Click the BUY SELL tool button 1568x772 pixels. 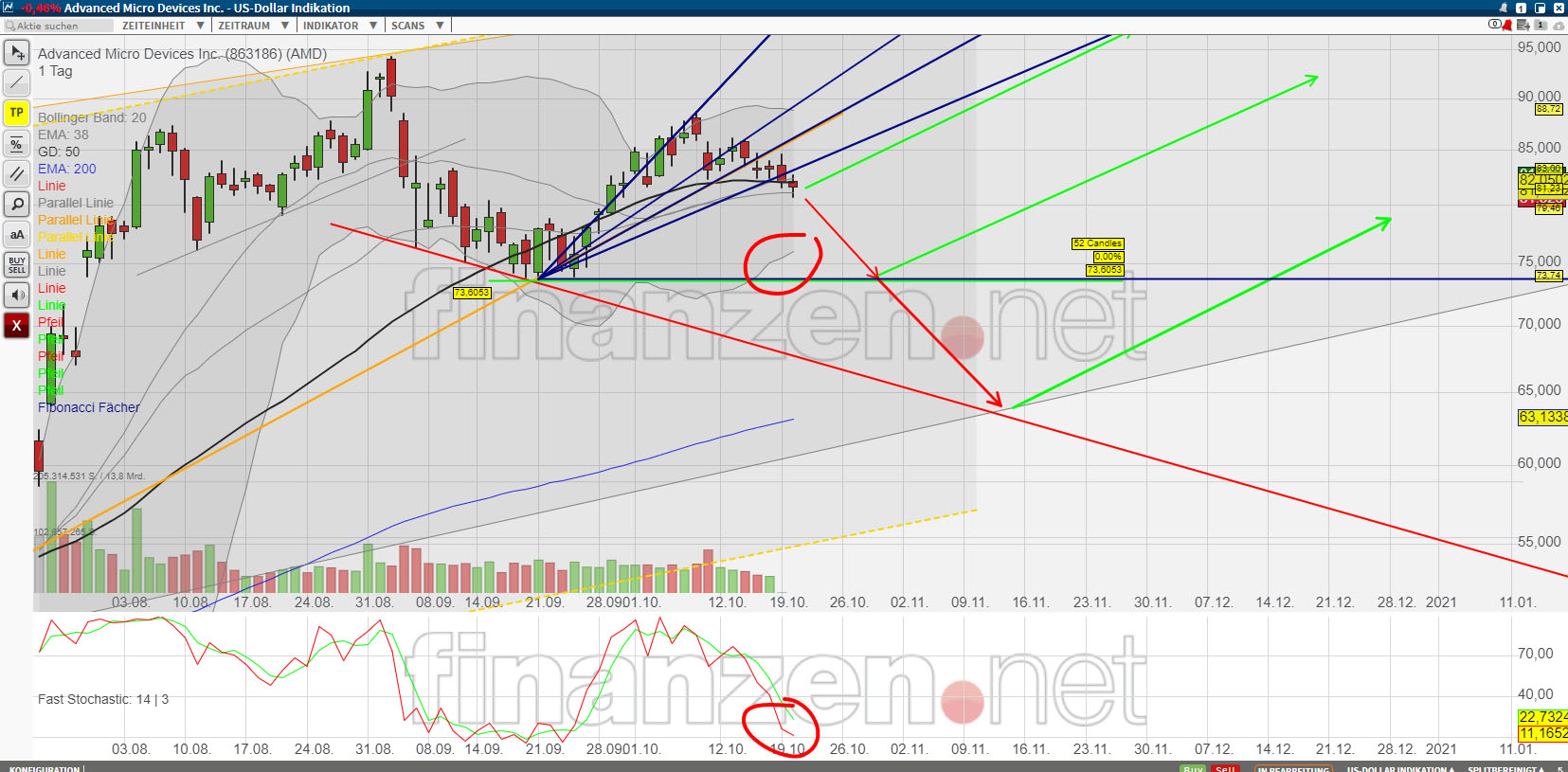click(17, 265)
